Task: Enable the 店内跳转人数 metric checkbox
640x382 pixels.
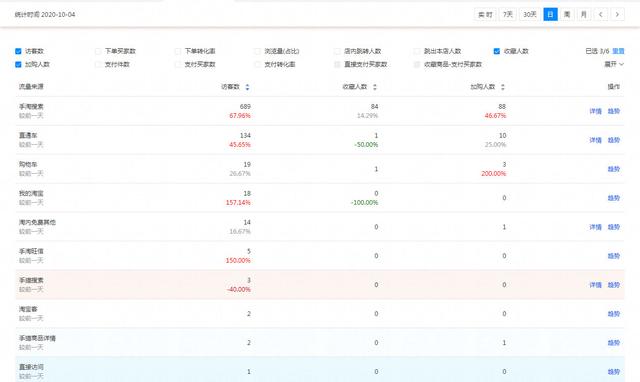Action: [337, 51]
